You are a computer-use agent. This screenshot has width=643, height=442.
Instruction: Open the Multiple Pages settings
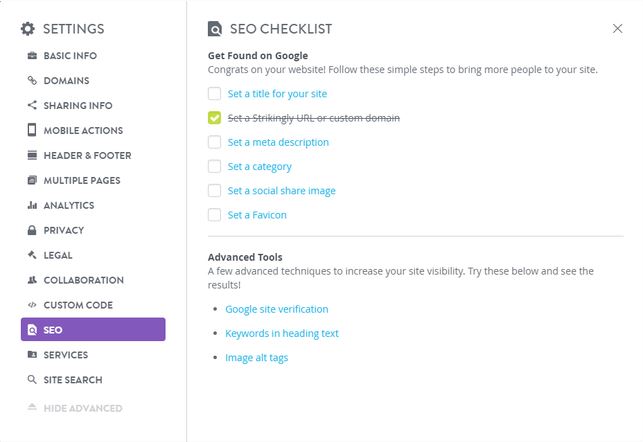coord(81,181)
